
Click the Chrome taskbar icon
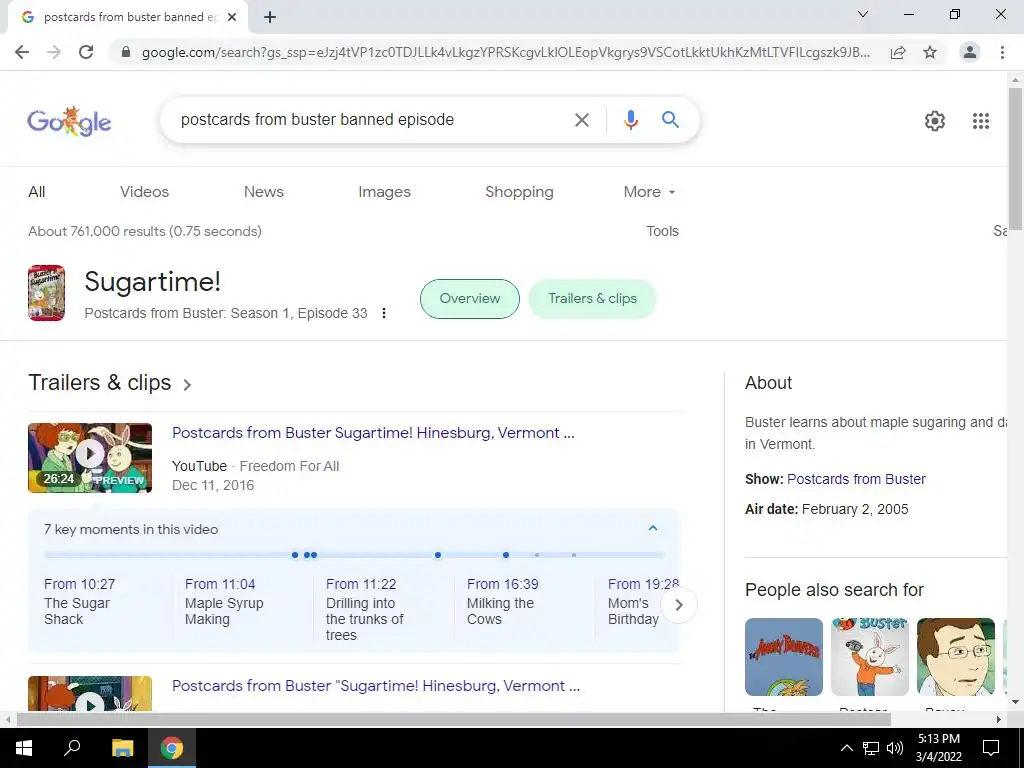pyautogui.click(x=172, y=748)
